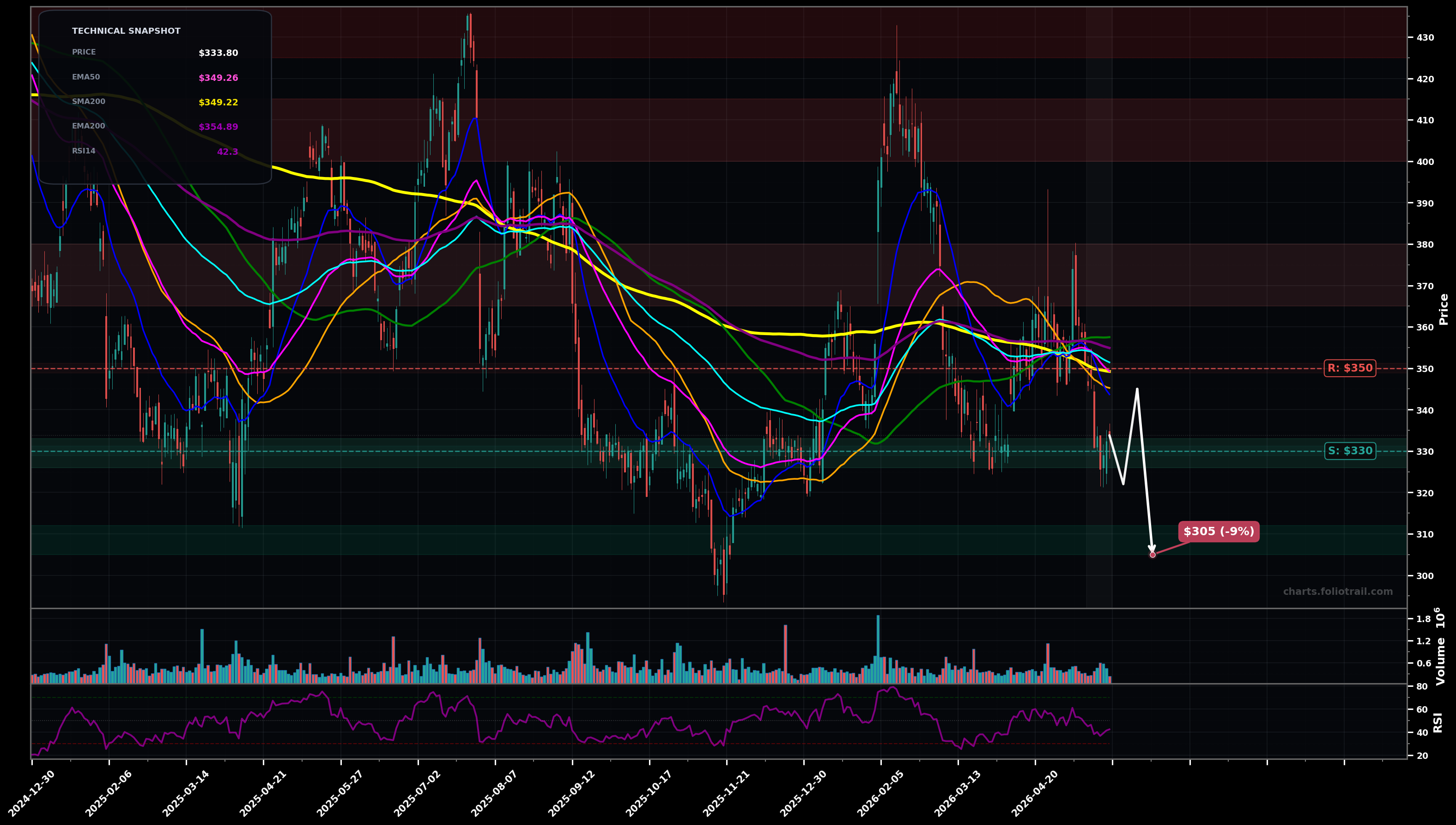Click the 2025-07-02 date axis label
This screenshot has height=825, width=1456.
pyautogui.click(x=418, y=793)
